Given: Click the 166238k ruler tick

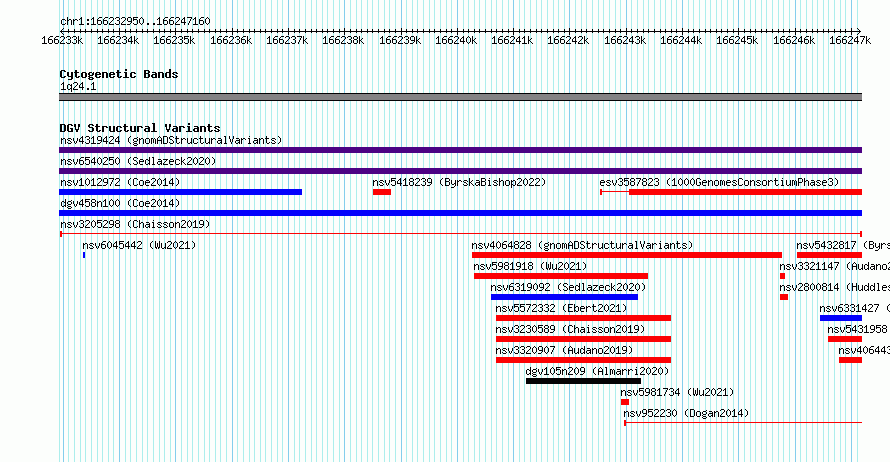Looking at the screenshot, I should pyautogui.click(x=343, y=40).
